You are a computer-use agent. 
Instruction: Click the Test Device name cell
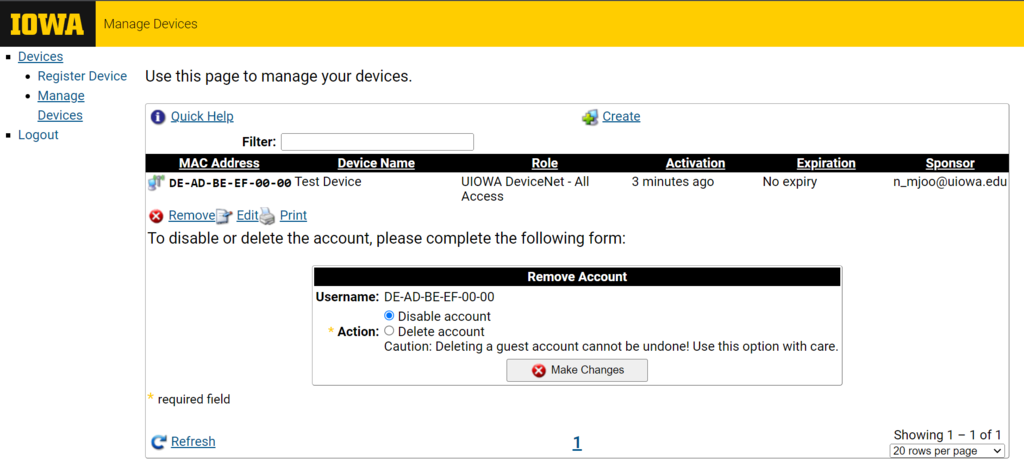[328, 182]
